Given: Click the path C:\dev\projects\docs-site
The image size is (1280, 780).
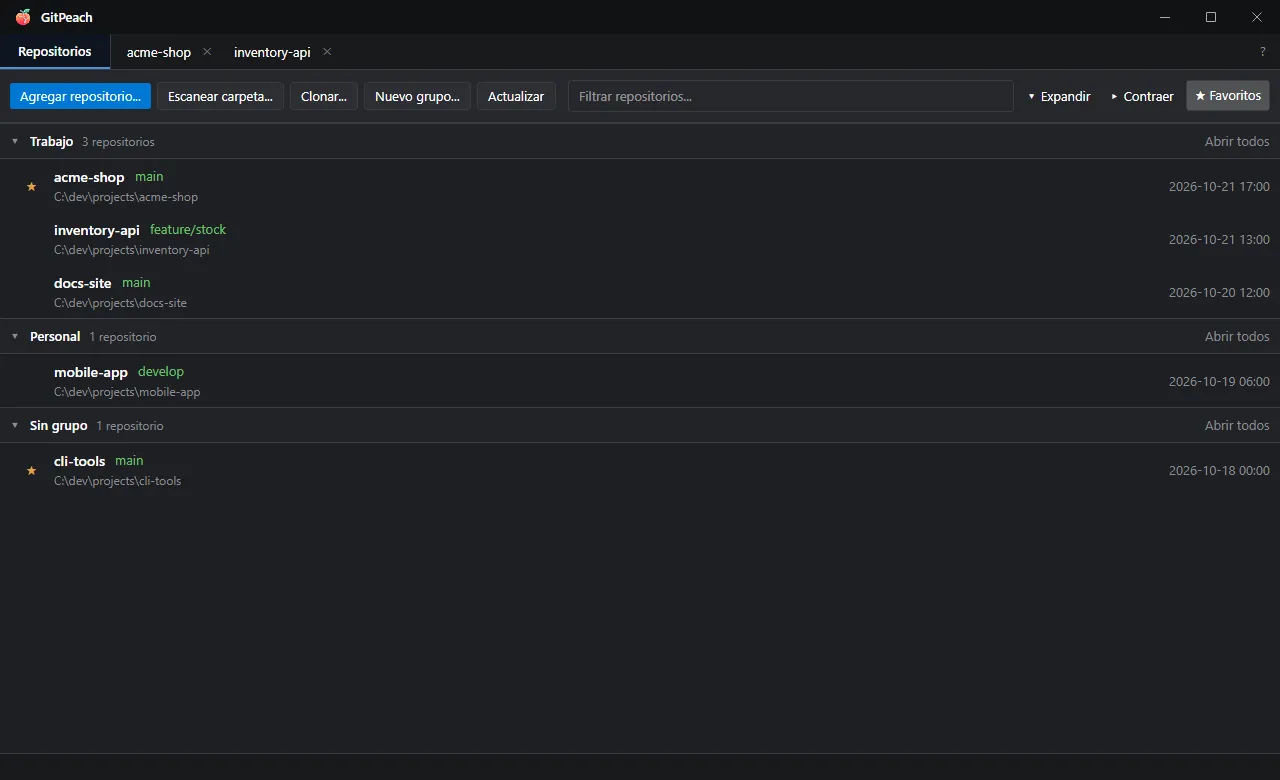Looking at the screenshot, I should 120,303.
